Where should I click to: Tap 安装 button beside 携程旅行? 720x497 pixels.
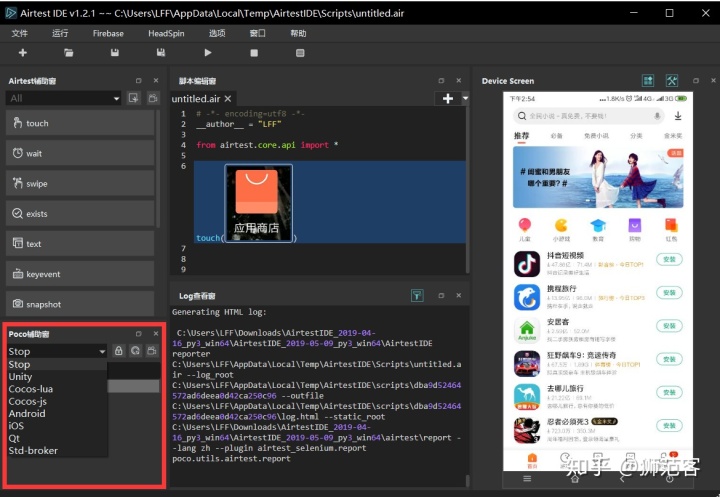(x=669, y=293)
